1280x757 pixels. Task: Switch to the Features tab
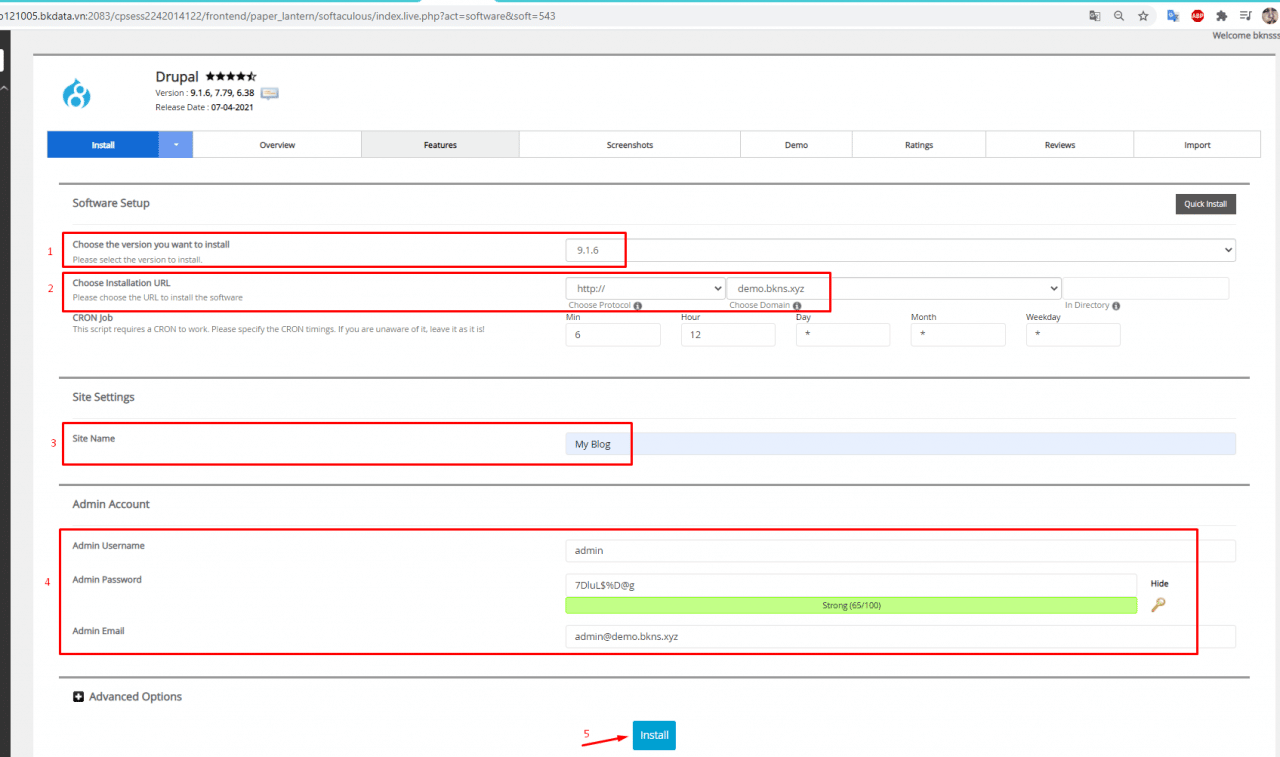coord(440,145)
